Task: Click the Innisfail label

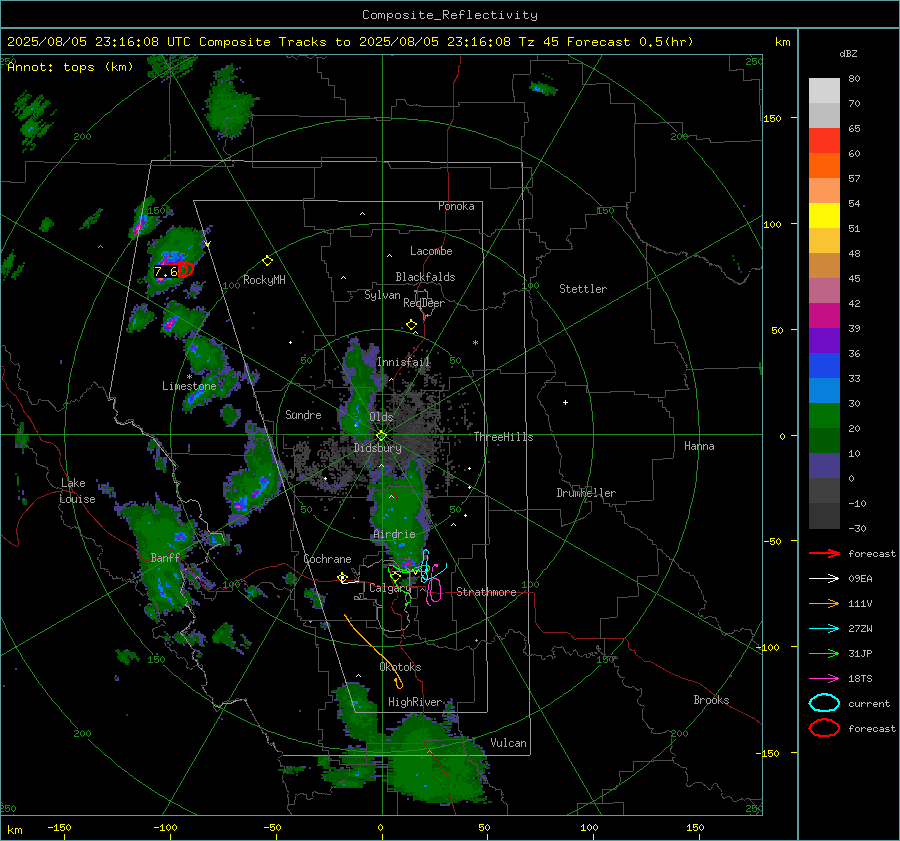Action: 404,362
